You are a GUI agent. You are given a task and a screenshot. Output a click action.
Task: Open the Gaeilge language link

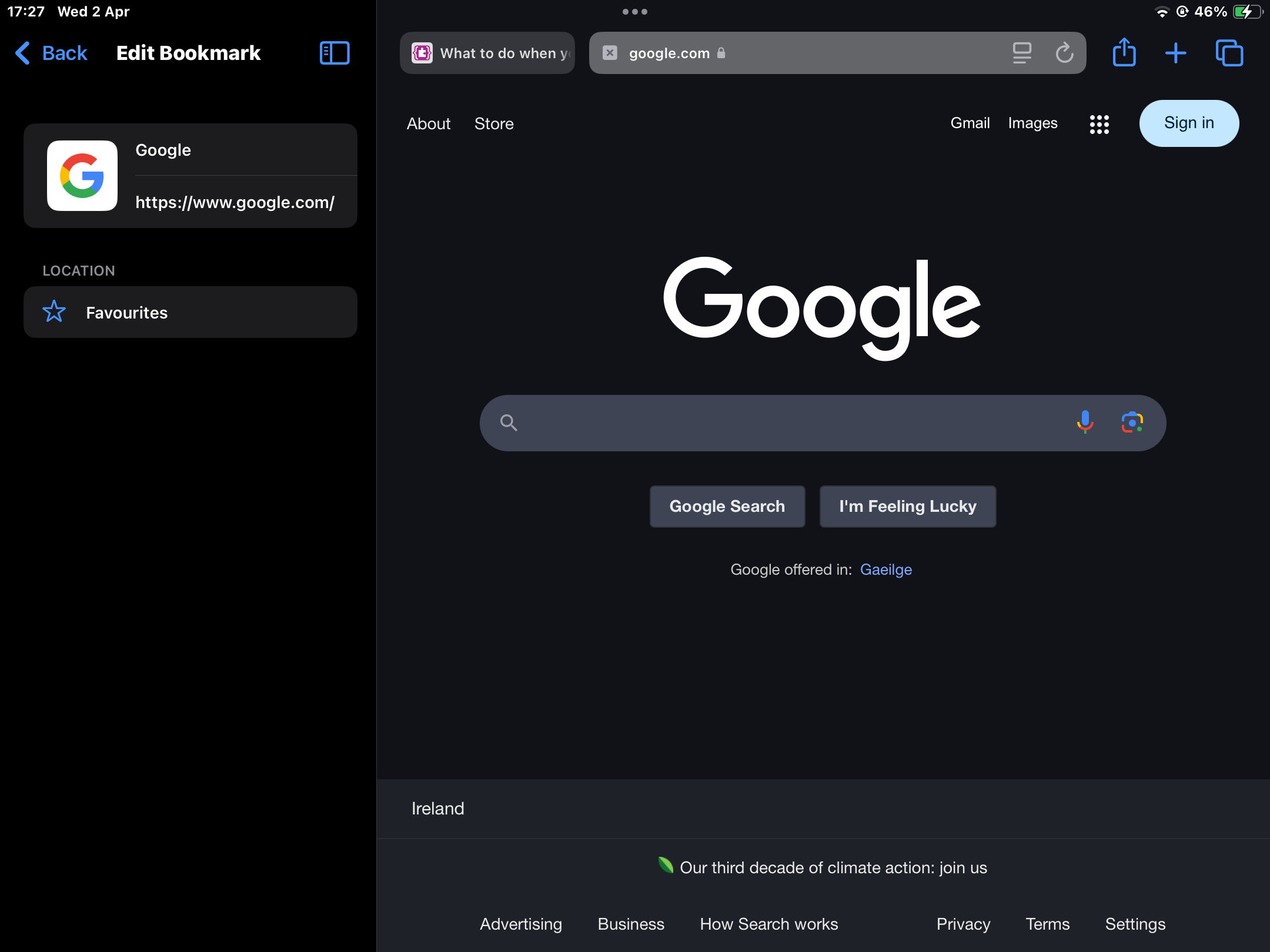[x=885, y=569]
